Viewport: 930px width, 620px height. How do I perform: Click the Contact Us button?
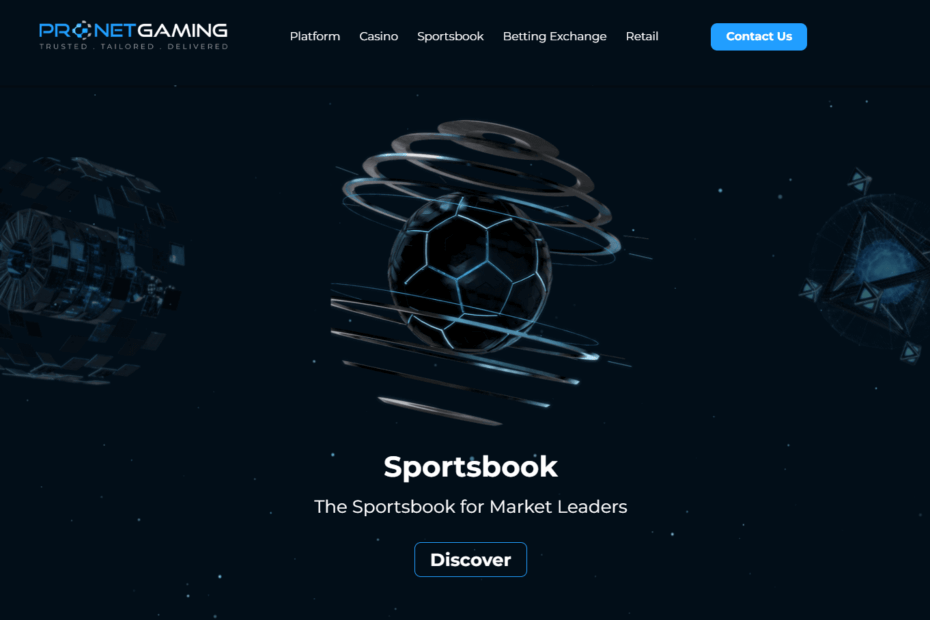[759, 37]
